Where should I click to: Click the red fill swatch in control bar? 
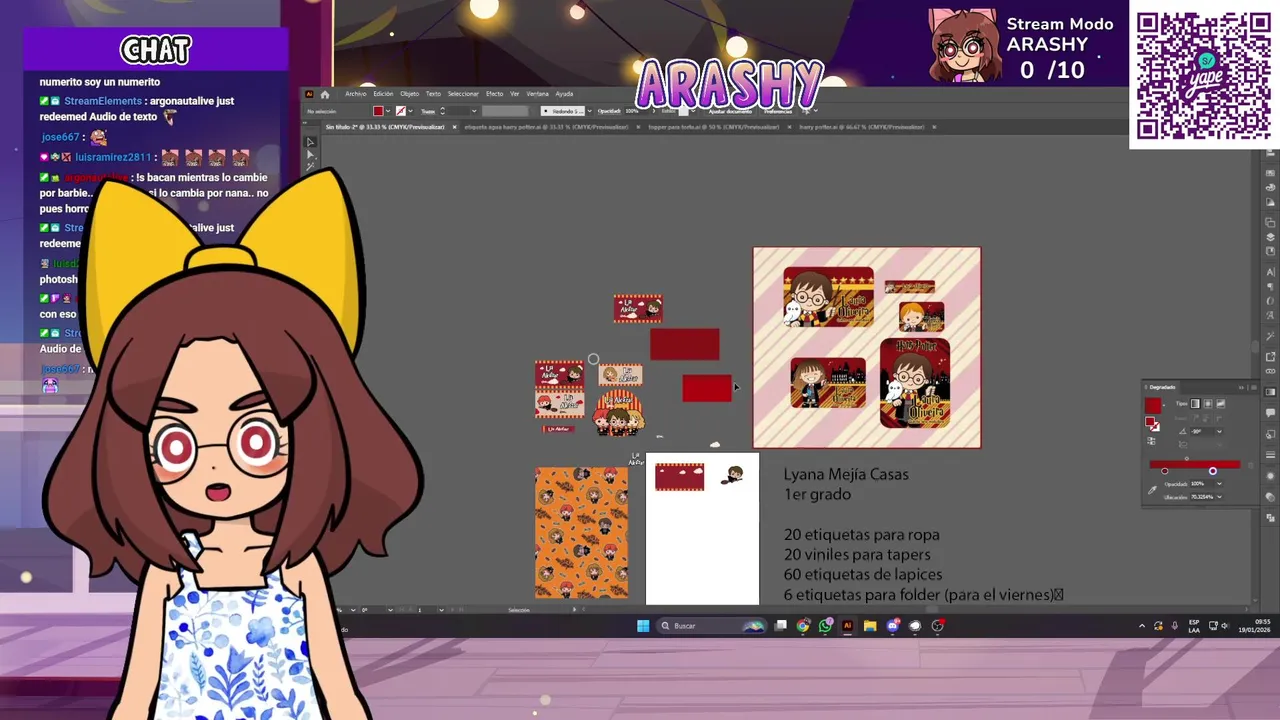[x=378, y=111]
